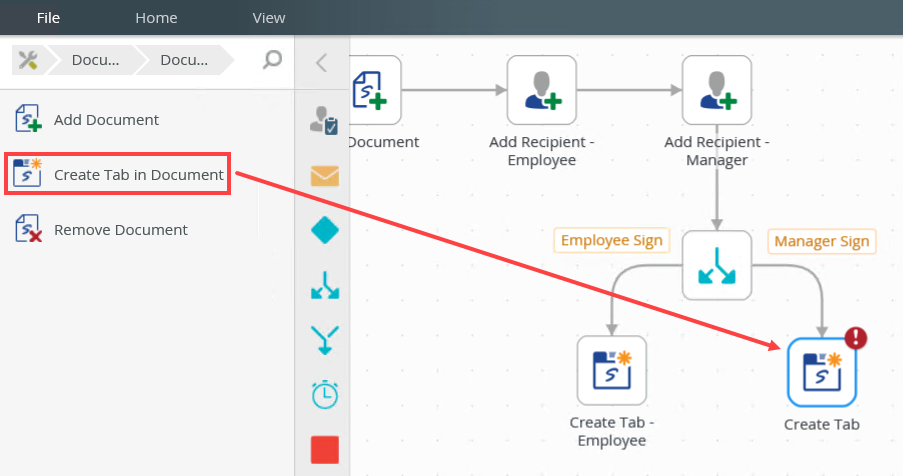903x476 pixels.
Task: Select the split arrows icon in sidebar
Action: (x=325, y=285)
